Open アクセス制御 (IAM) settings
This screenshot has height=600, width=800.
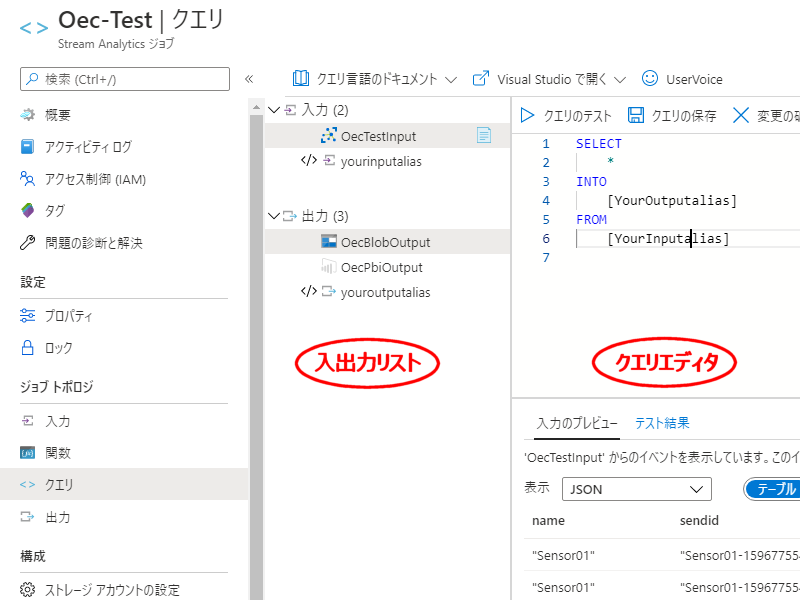[95, 179]
